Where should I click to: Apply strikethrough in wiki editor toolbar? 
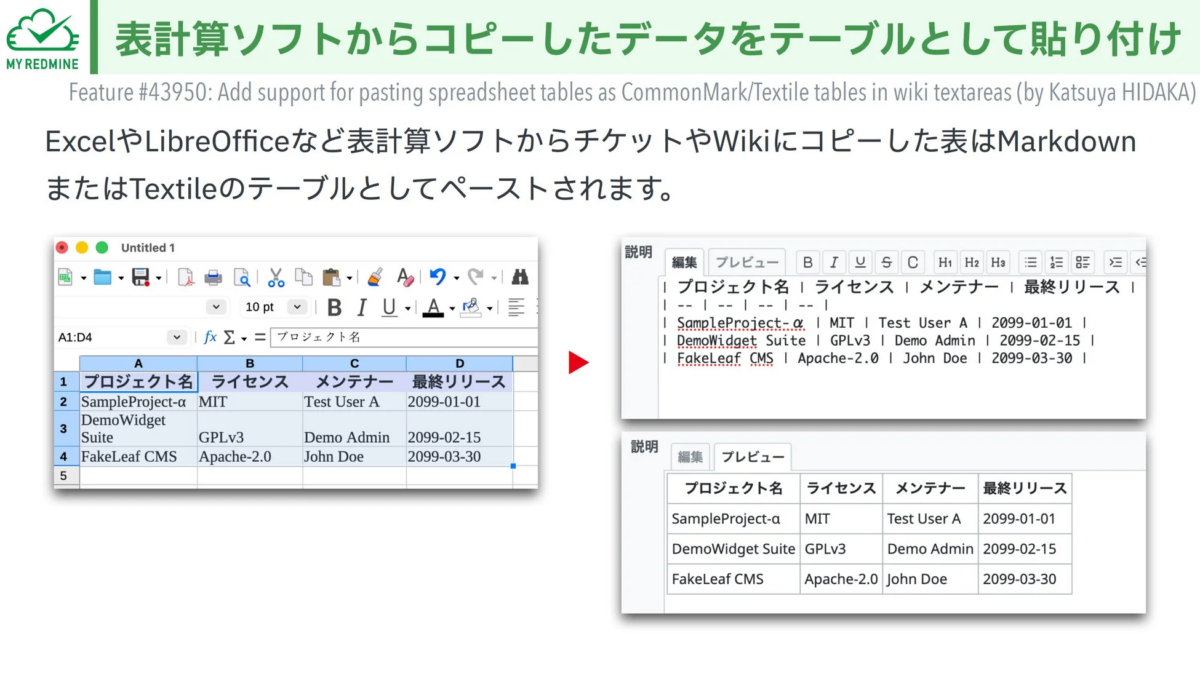pyautogui.click(x=886, y=262)
